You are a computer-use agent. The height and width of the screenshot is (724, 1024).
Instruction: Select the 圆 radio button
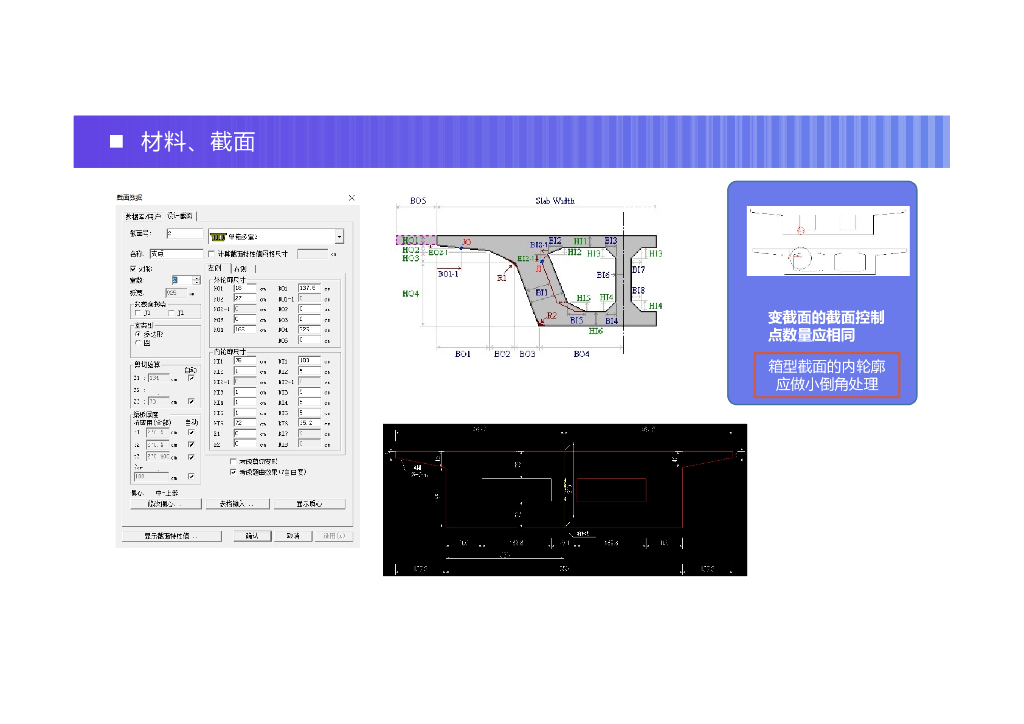coord(138,343)
